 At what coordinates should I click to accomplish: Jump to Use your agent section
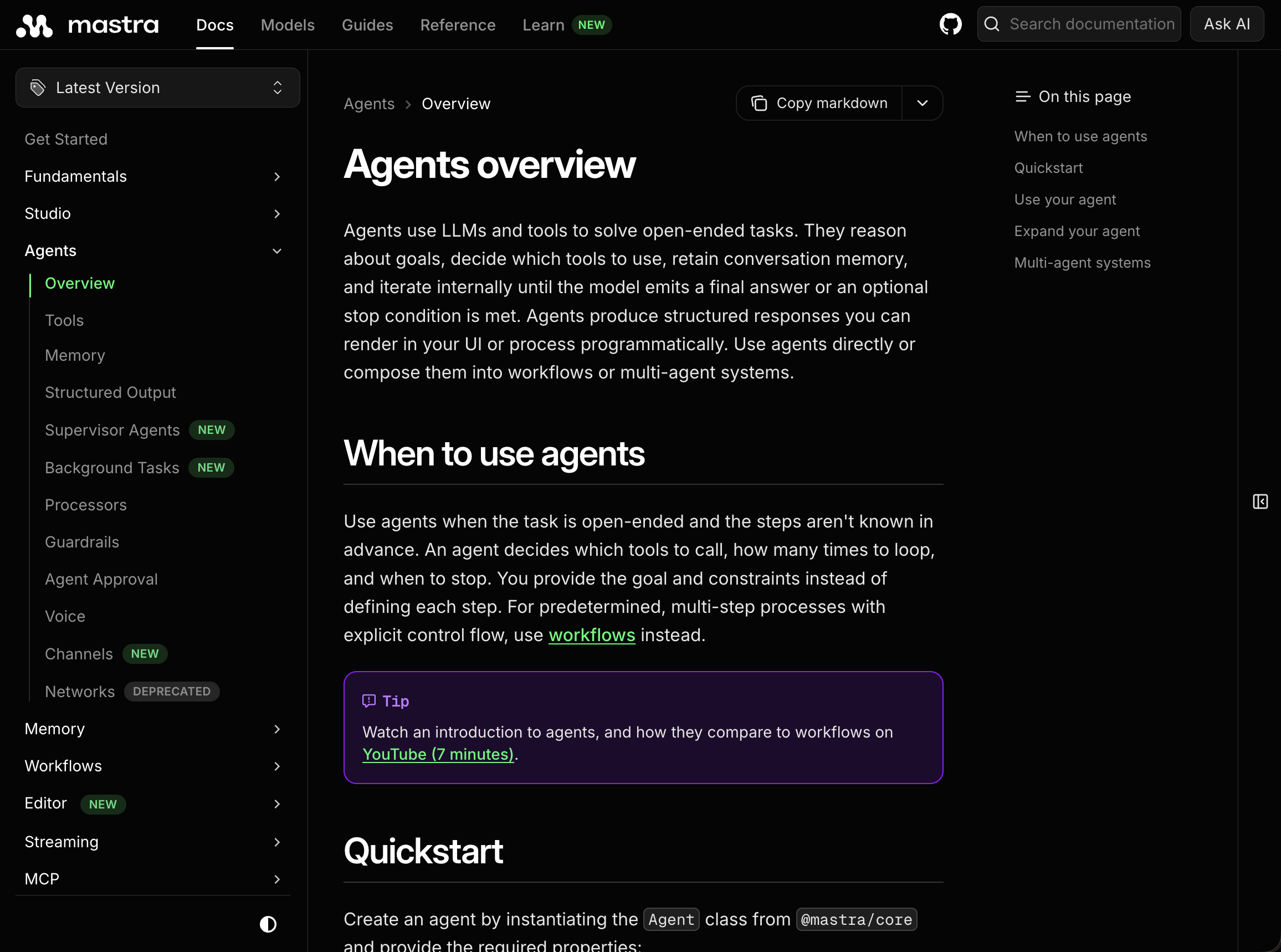click(x=1065, y=200)
